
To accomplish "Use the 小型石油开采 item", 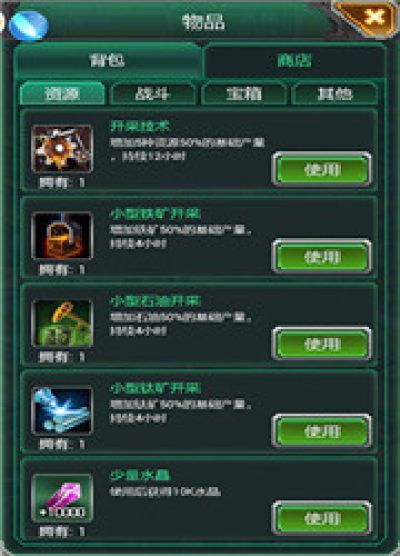I will (x=322, y=344).
